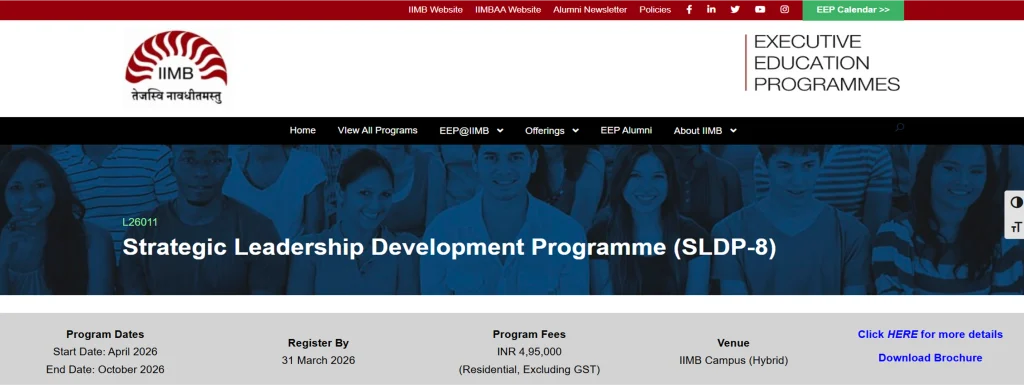Open the IIMBAA Website link

click(x=508, y=10)
